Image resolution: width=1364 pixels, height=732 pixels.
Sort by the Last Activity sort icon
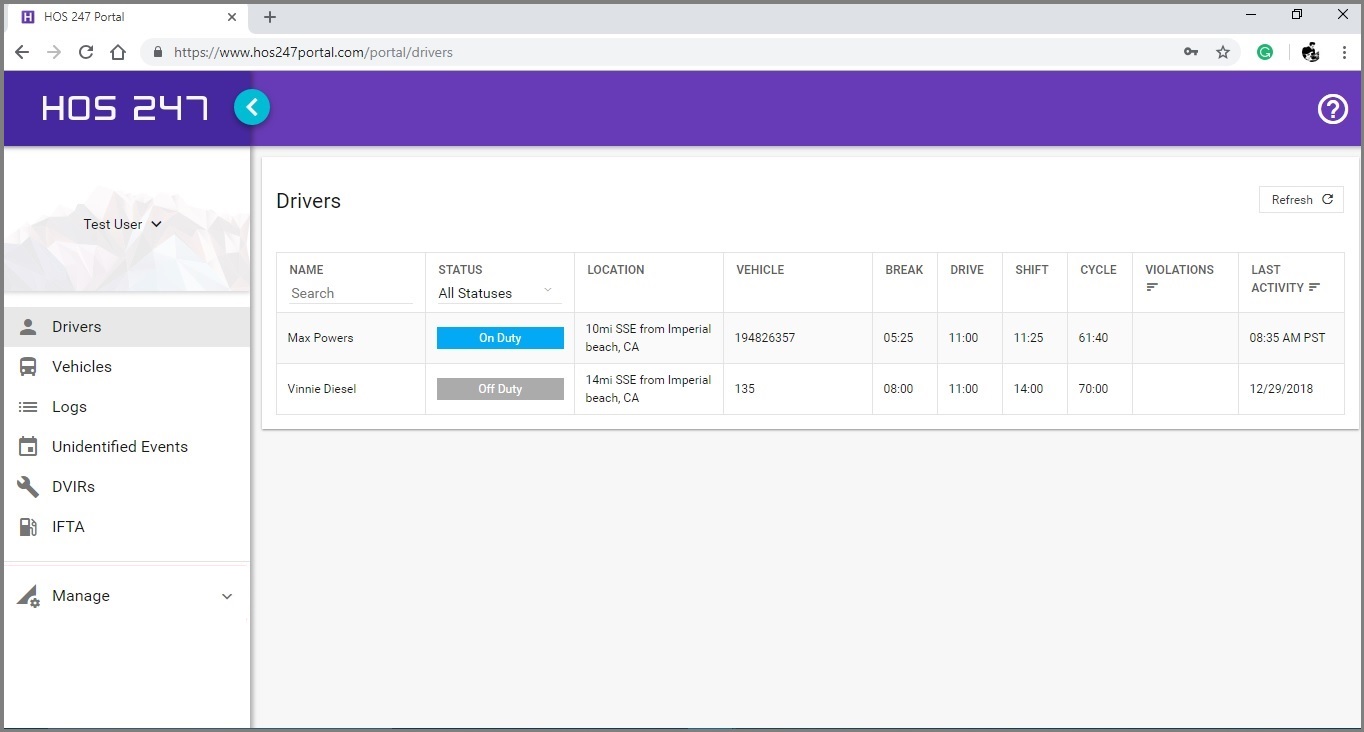[x=1314, y=288]
